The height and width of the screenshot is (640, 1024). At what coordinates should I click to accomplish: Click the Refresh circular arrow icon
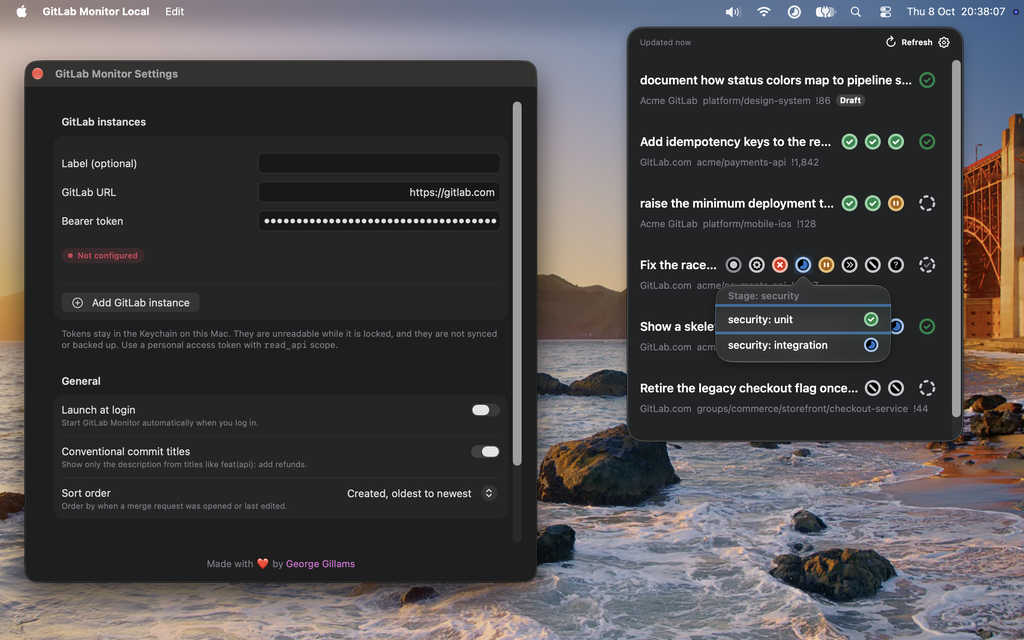click(890, 42)
